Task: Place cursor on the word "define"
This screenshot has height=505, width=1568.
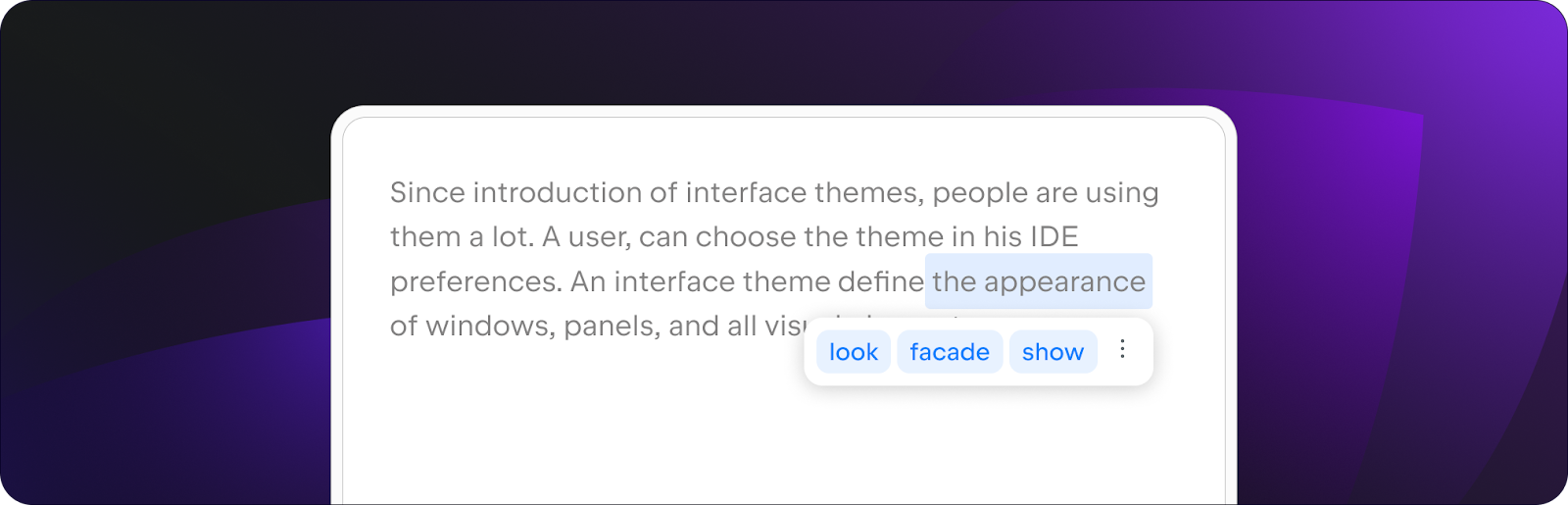Action: [x=881, y=281]
